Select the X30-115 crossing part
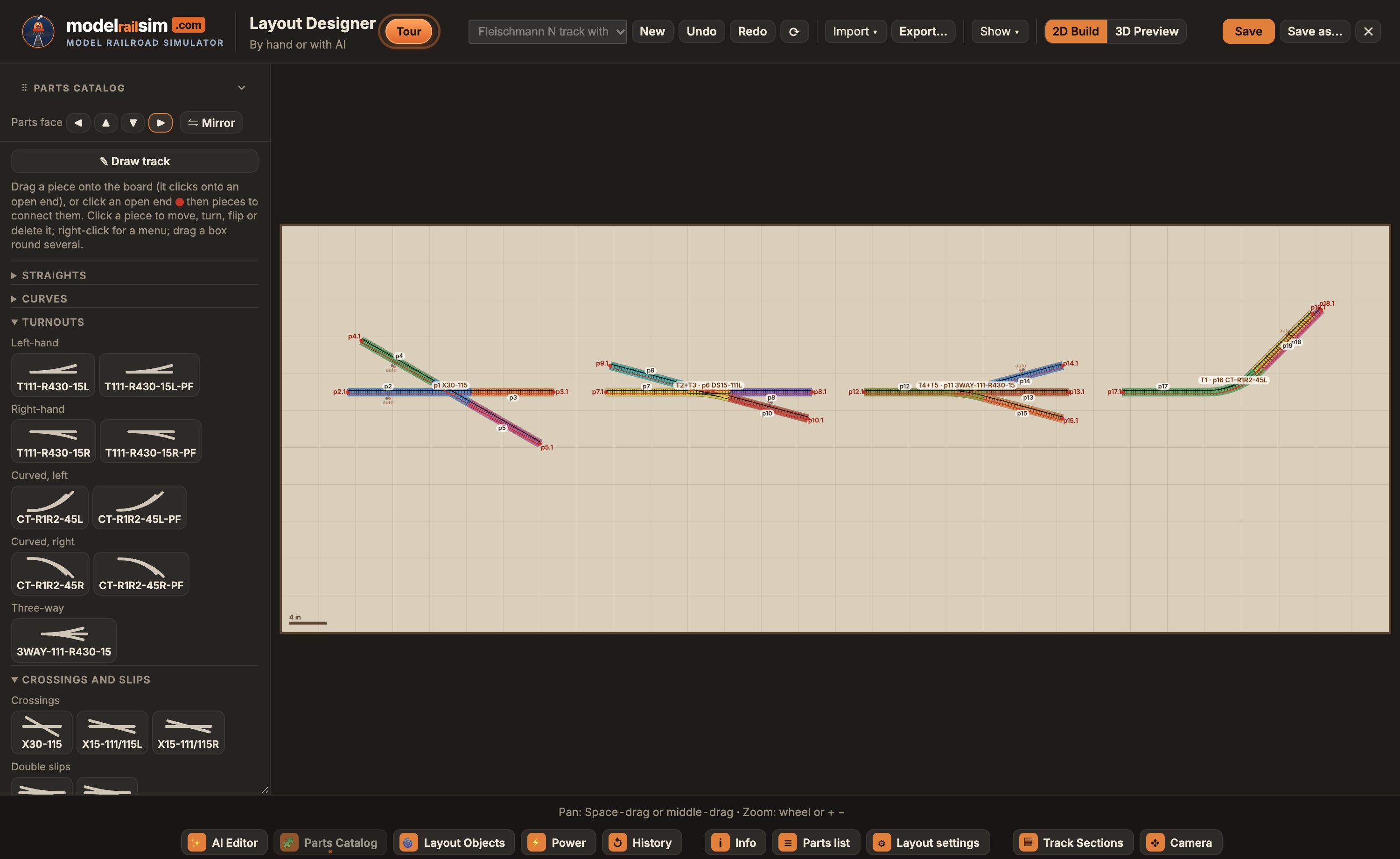 42,732
